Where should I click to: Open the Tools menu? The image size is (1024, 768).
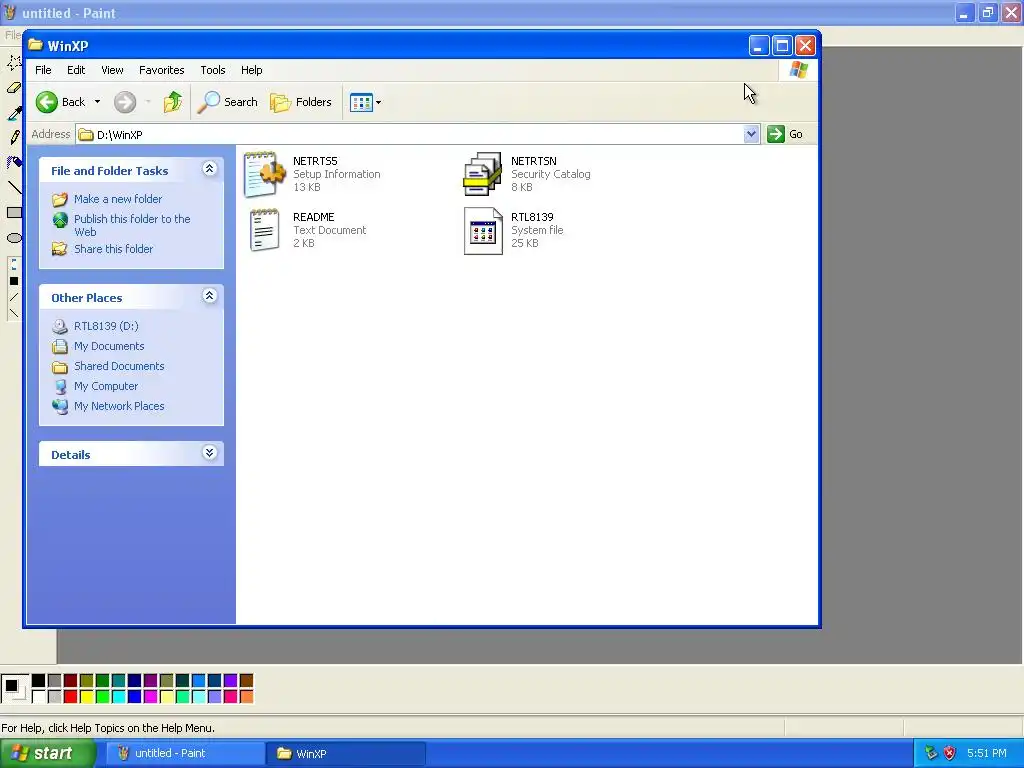[x=213, y=70]
